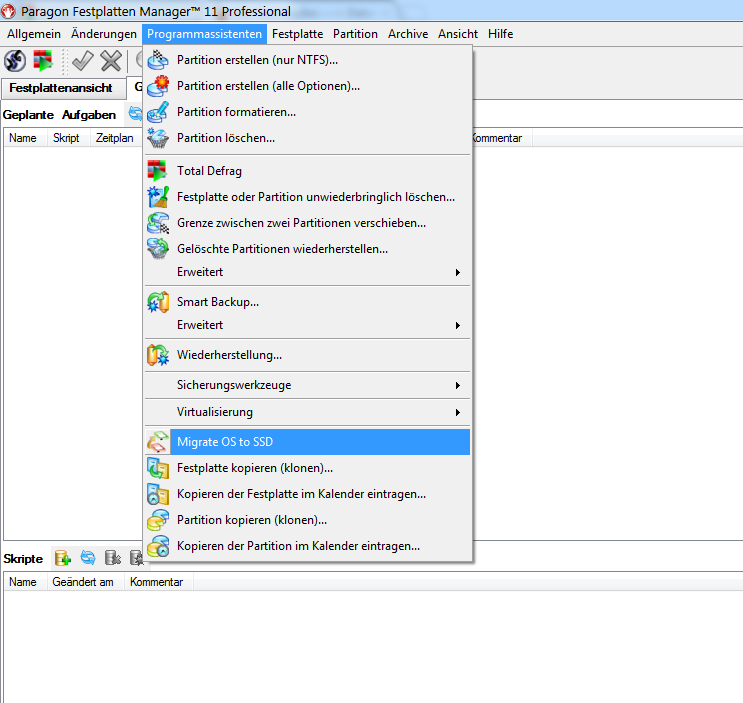Screen dimensions: 743x703
Task: Select Grenze zwischen zwei Partitionen verschieben
Action: point(308,223)
